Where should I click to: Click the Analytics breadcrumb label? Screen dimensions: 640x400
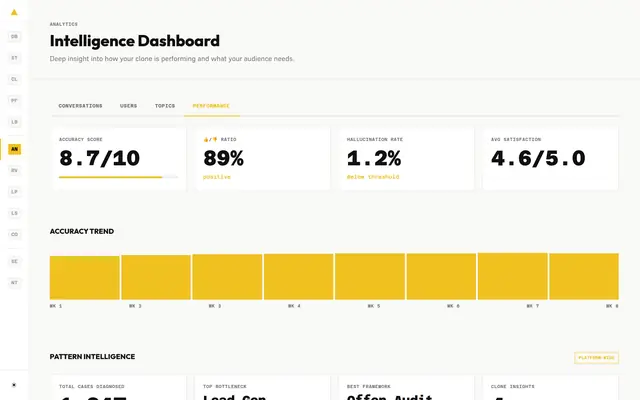click(64, 24)
